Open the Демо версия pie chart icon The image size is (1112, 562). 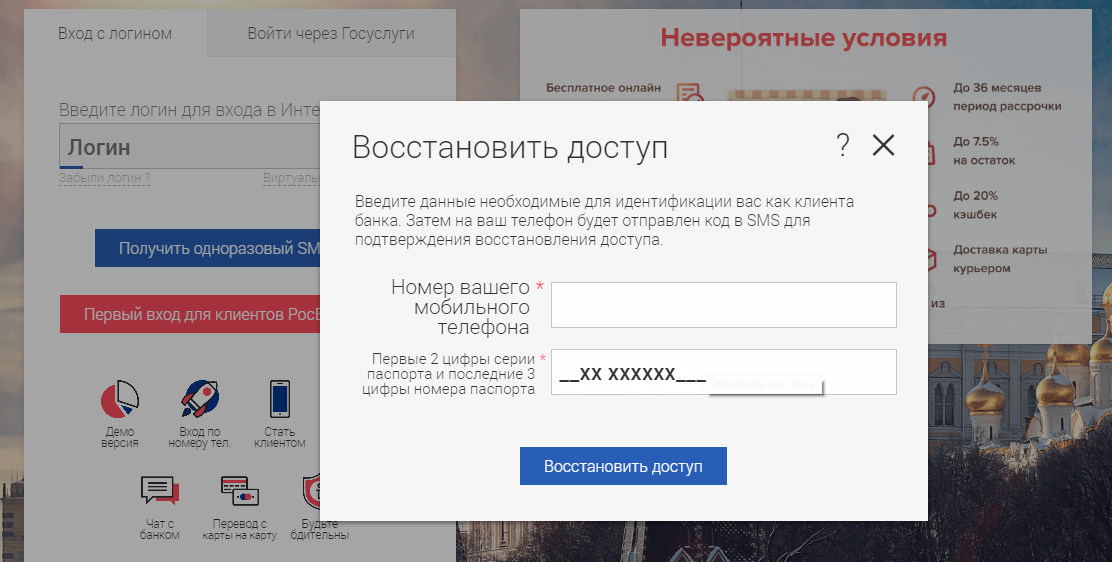120,399
